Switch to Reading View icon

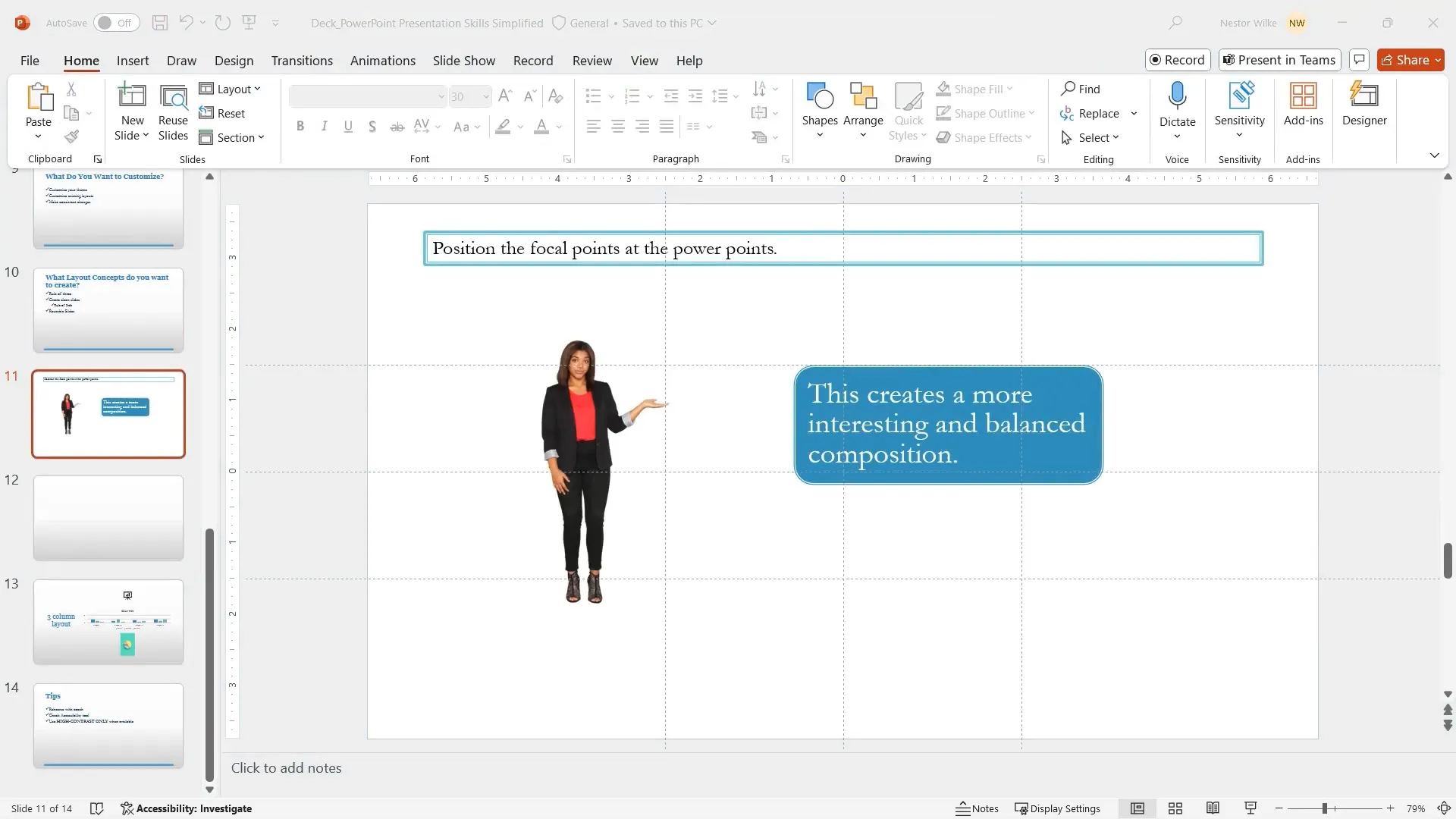tap(1213, 808)
